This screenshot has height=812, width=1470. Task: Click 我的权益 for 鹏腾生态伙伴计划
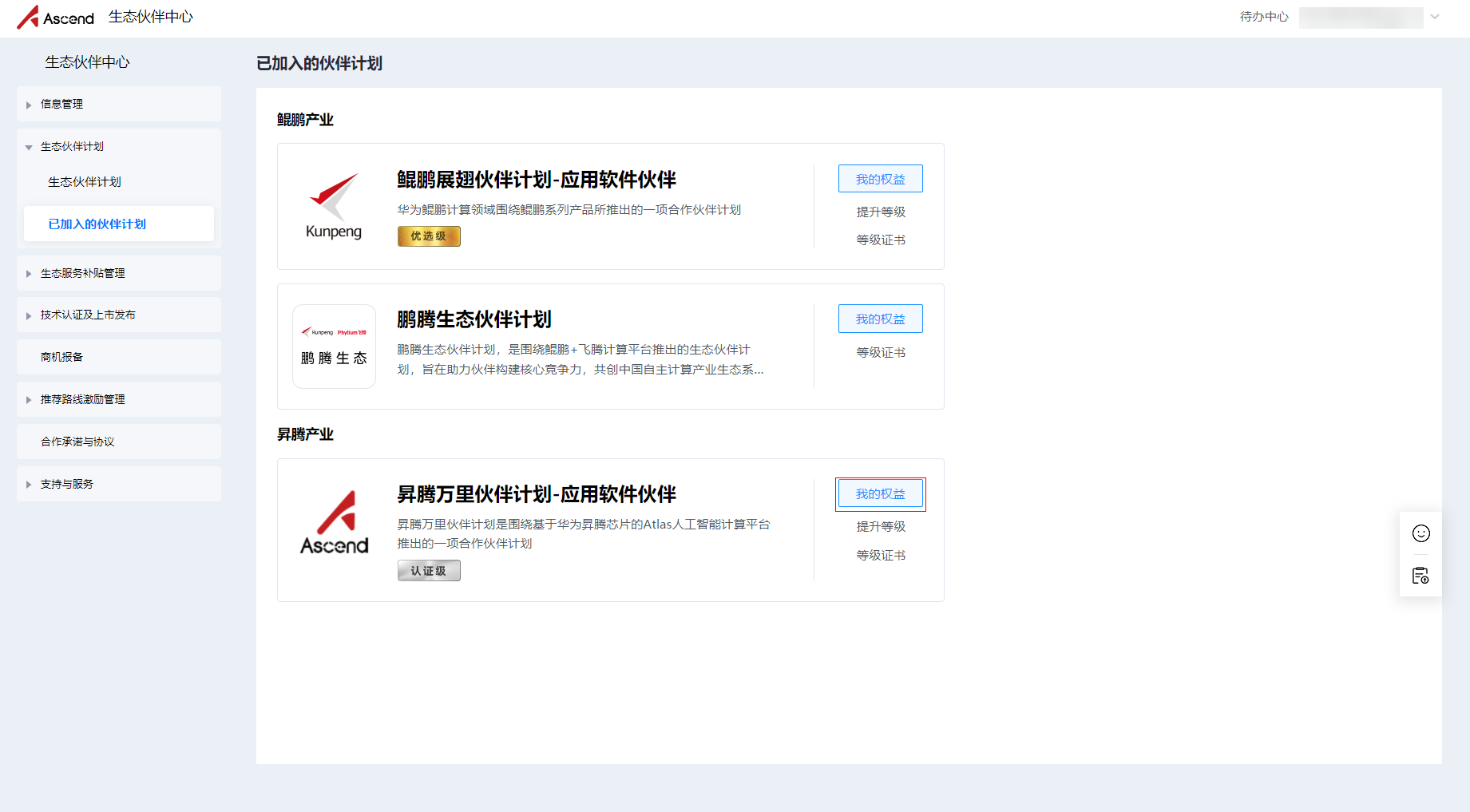[881, 319]
